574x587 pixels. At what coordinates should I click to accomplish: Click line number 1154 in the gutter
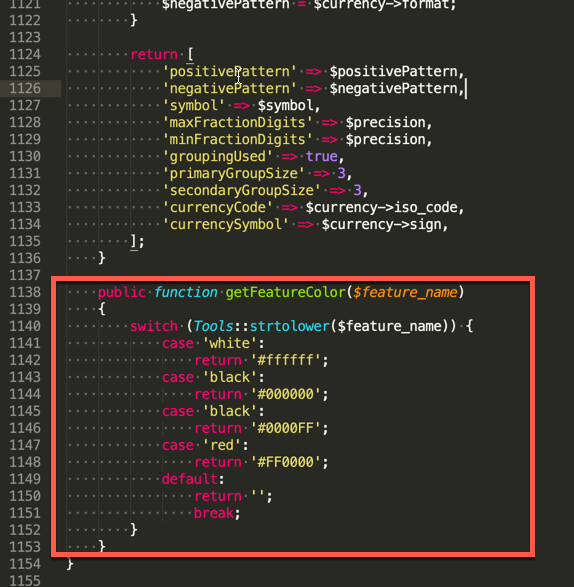coord(25,564)
